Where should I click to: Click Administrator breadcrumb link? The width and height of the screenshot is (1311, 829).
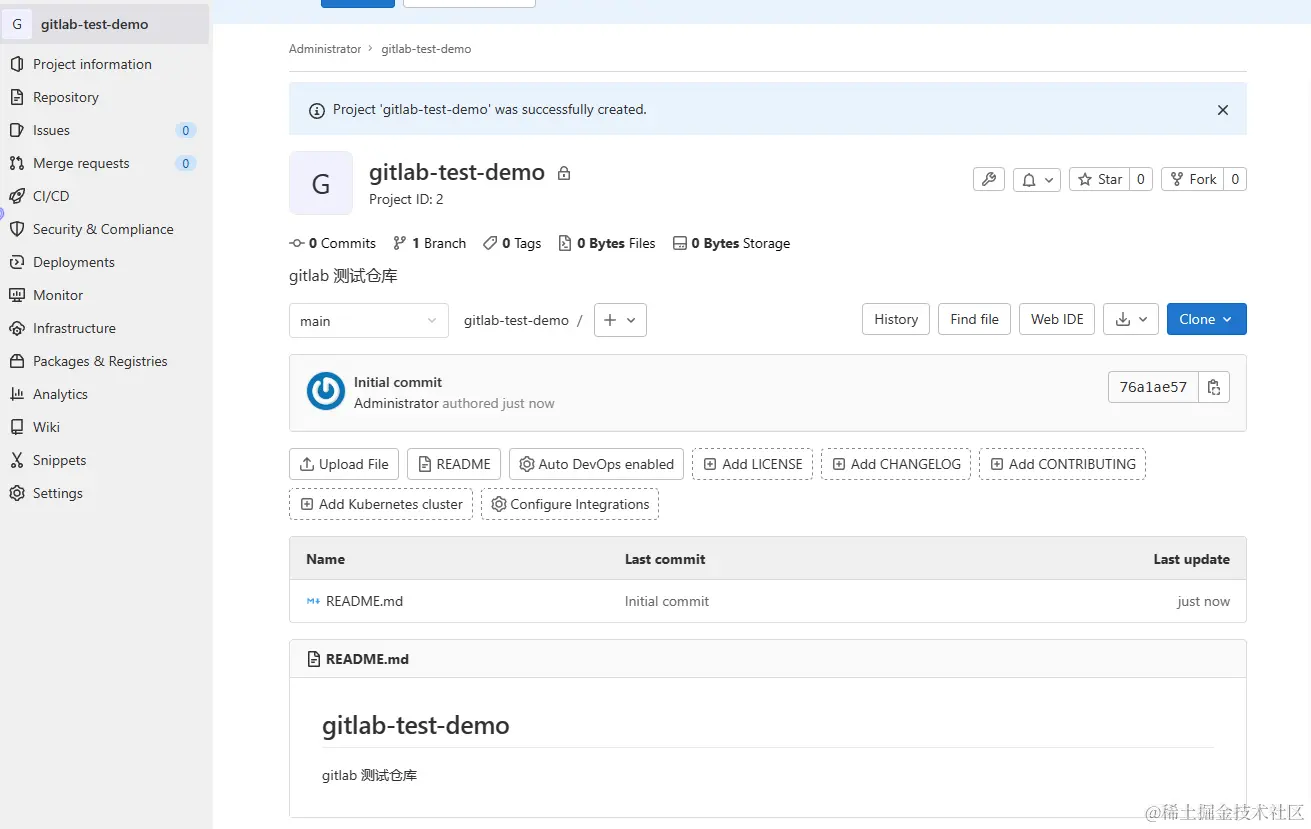[x=325, y=49]
